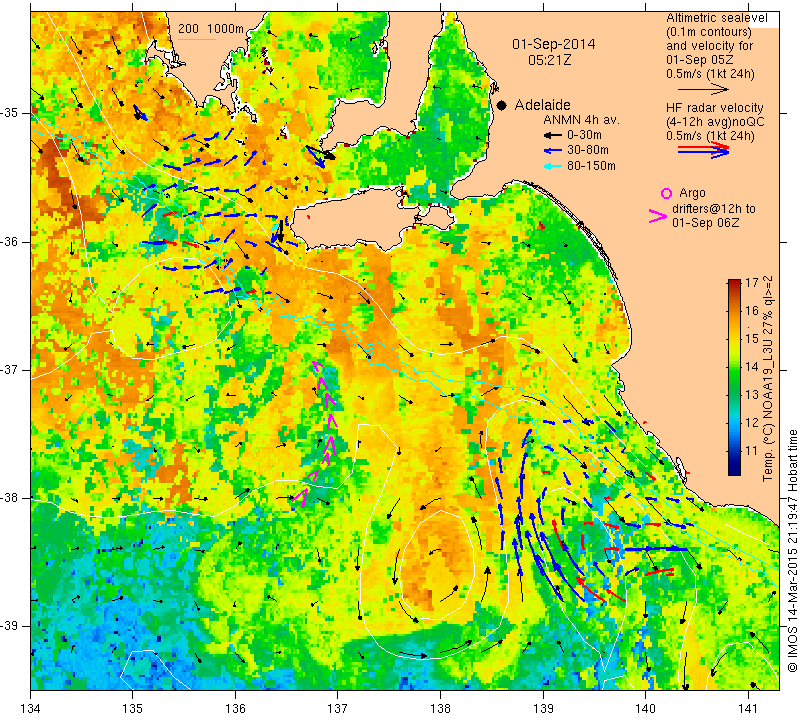Click the magenta drifters chevron legend symbol
Viewport: 800px width, 720px height.
[x=658, y=216]
